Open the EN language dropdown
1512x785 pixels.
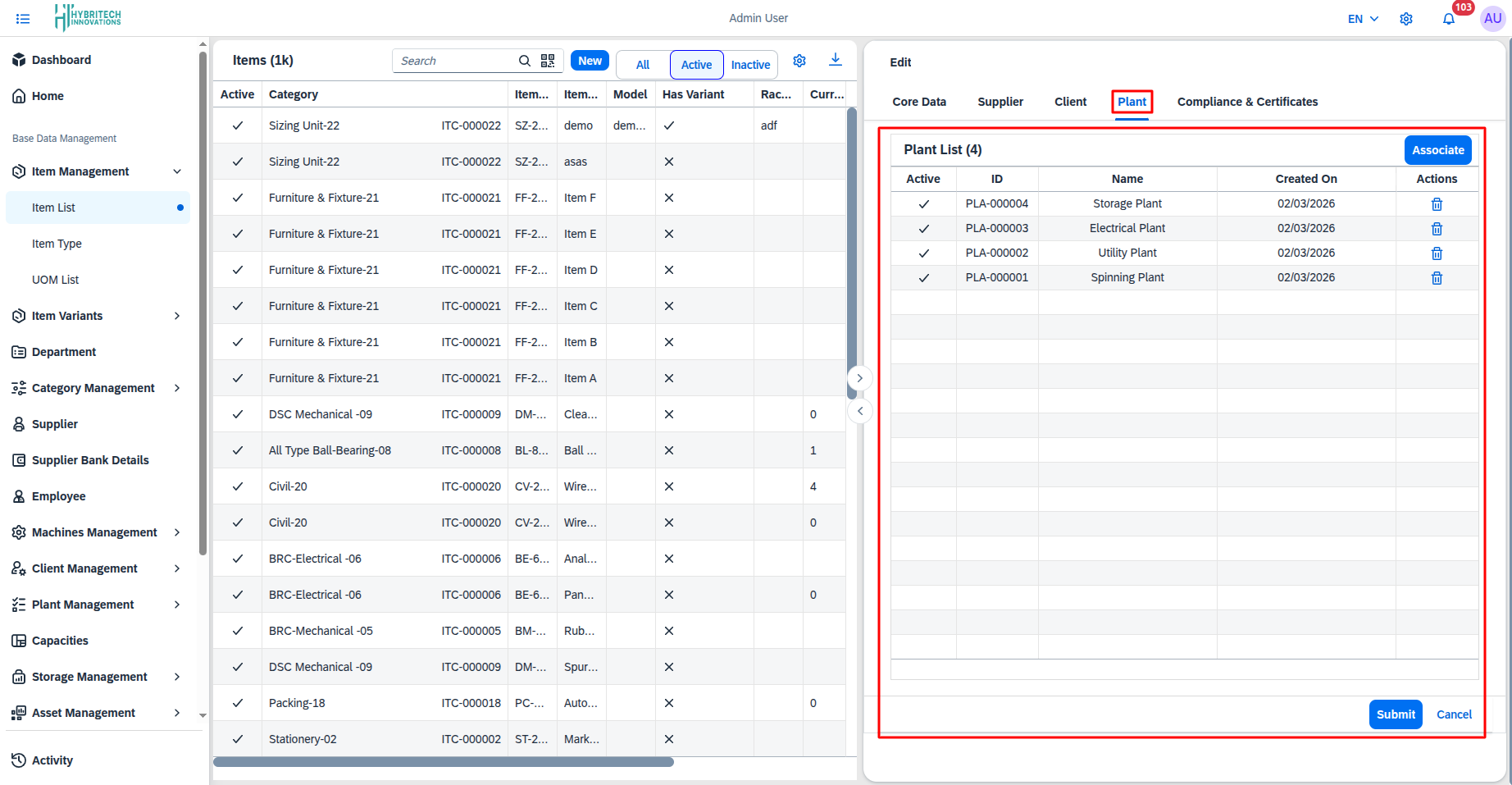coord(1363,19)
